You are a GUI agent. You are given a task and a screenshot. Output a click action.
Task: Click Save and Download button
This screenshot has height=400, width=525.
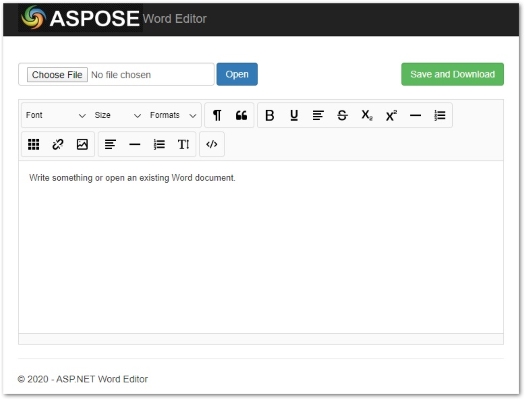click(452, 74)
